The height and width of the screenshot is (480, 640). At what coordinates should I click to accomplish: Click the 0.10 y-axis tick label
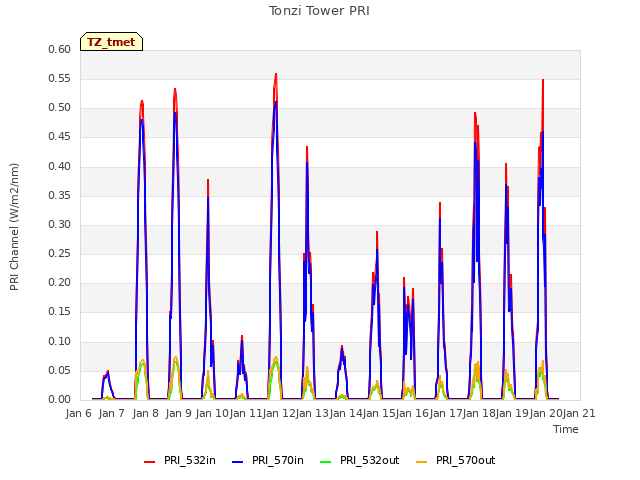[60, 341]
